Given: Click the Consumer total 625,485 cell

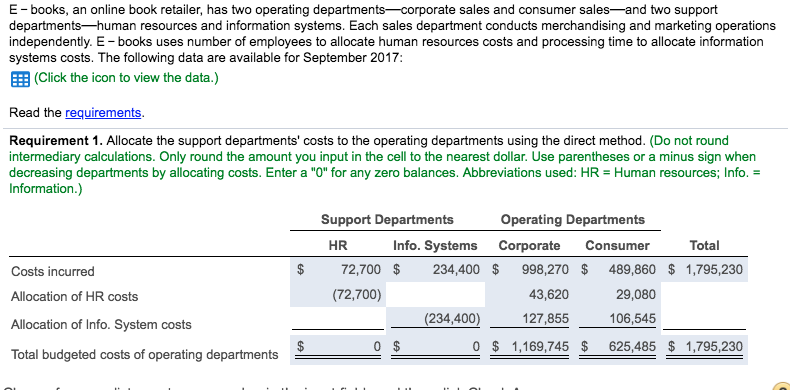Looking at the screenshot, I should coord(626,347).
